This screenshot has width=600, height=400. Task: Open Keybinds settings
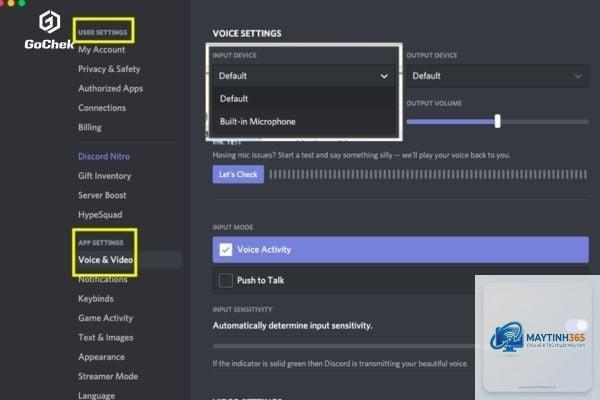pos(96,299)
